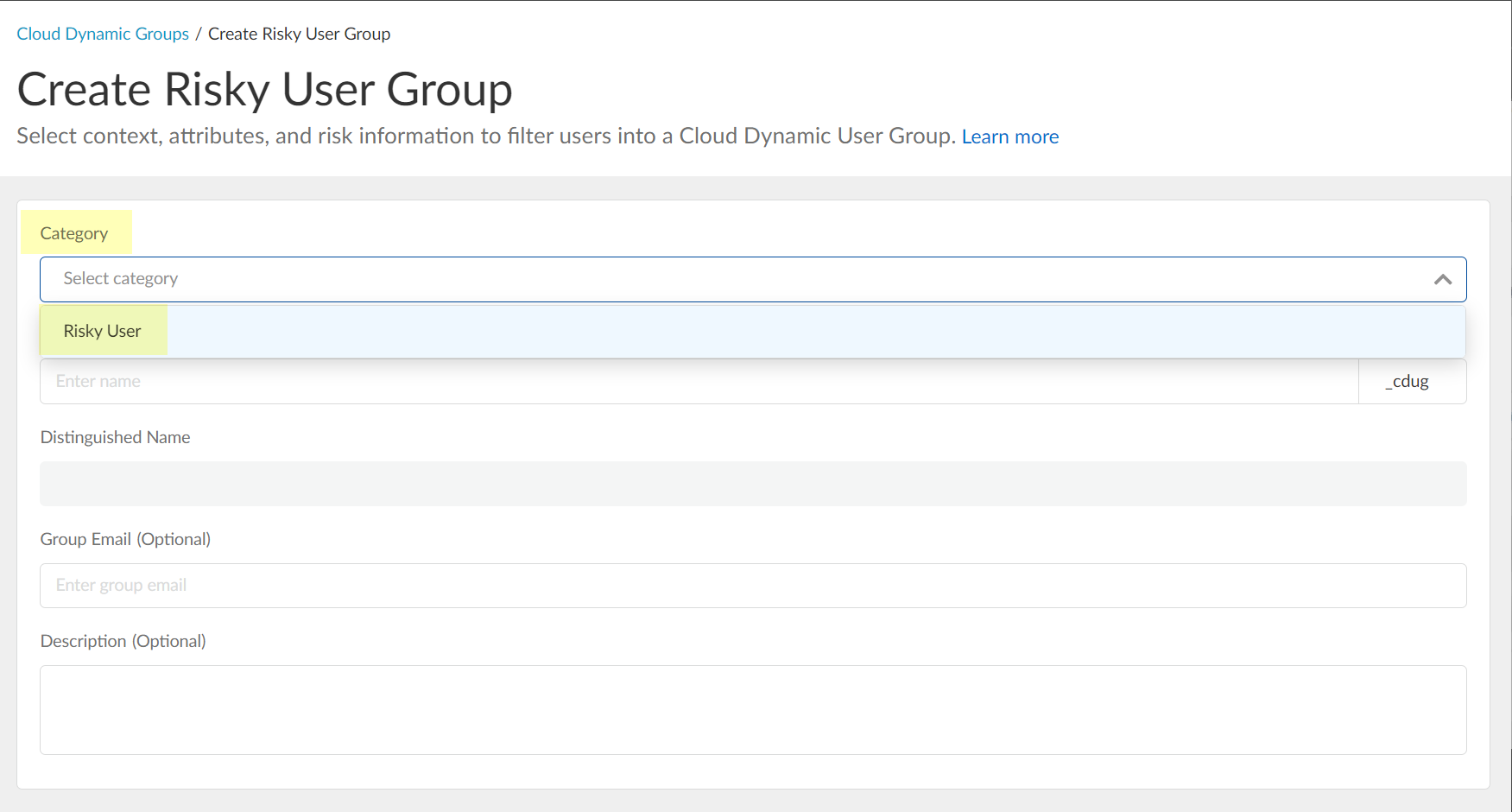Select the current Create Risky User Group breadcrumb
This screenshot has height=812, width=1512.
(299, 34)
